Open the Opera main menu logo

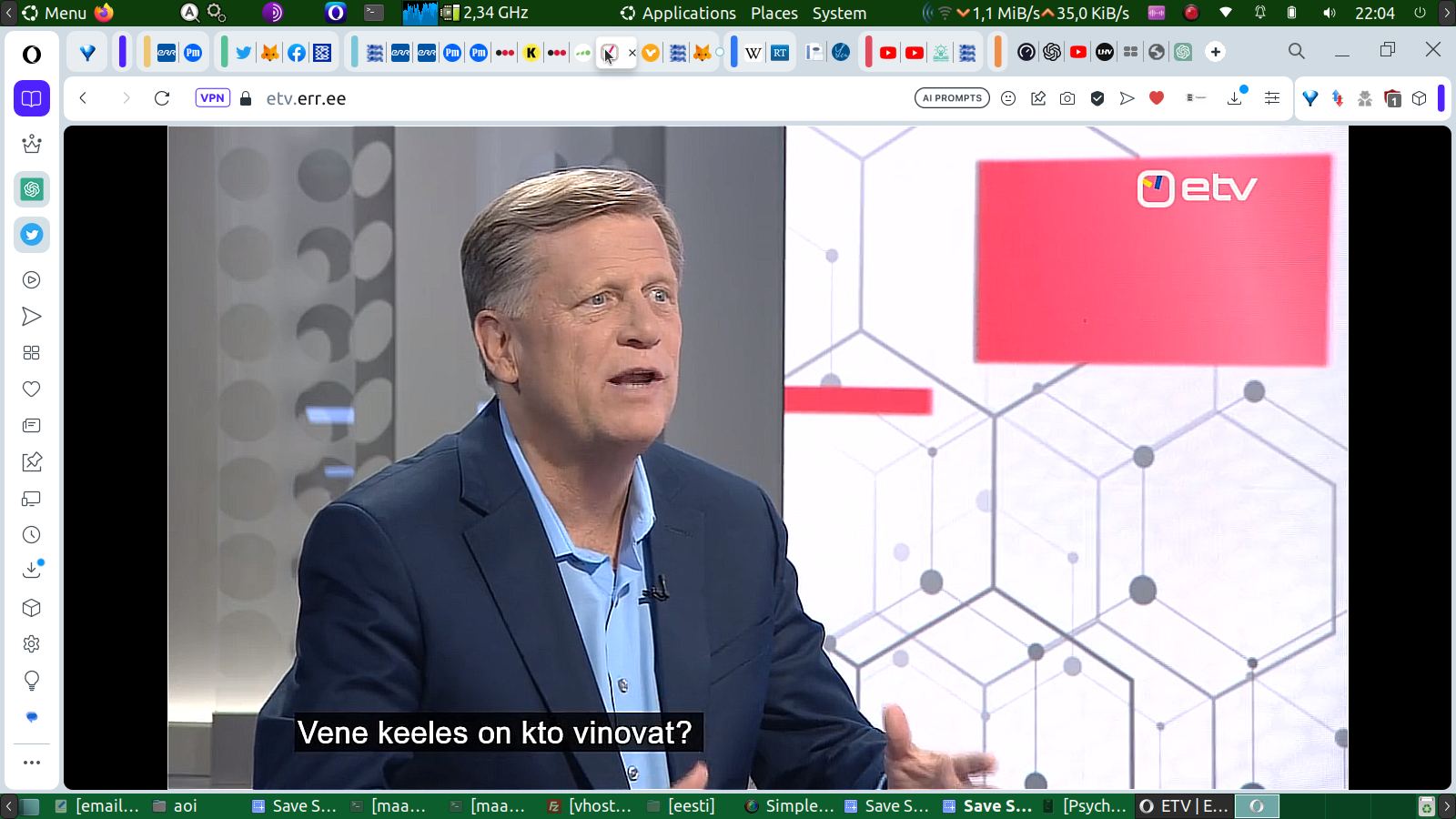(x=32, y=55)
